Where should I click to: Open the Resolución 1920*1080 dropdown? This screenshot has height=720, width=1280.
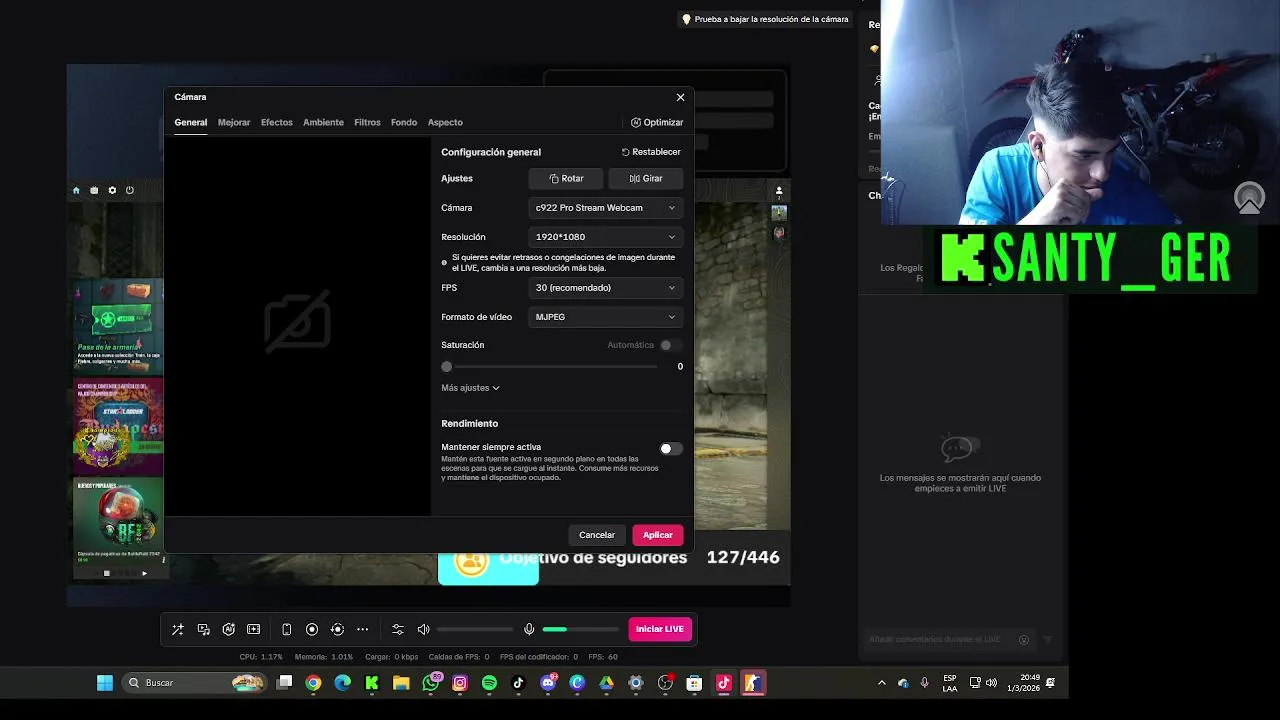606,237
